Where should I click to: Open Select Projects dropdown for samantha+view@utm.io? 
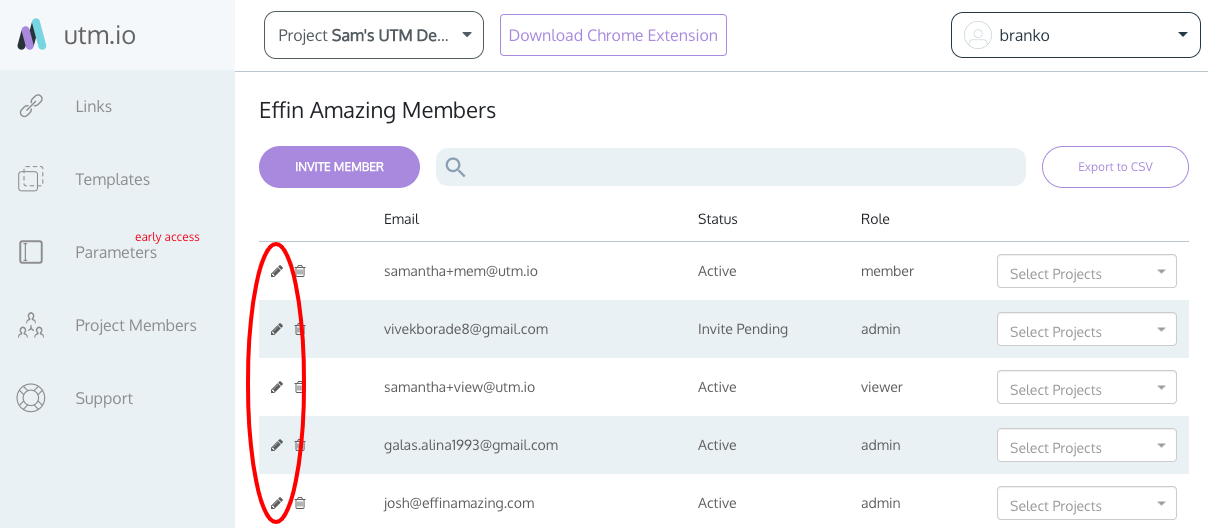coord(1087,388)
